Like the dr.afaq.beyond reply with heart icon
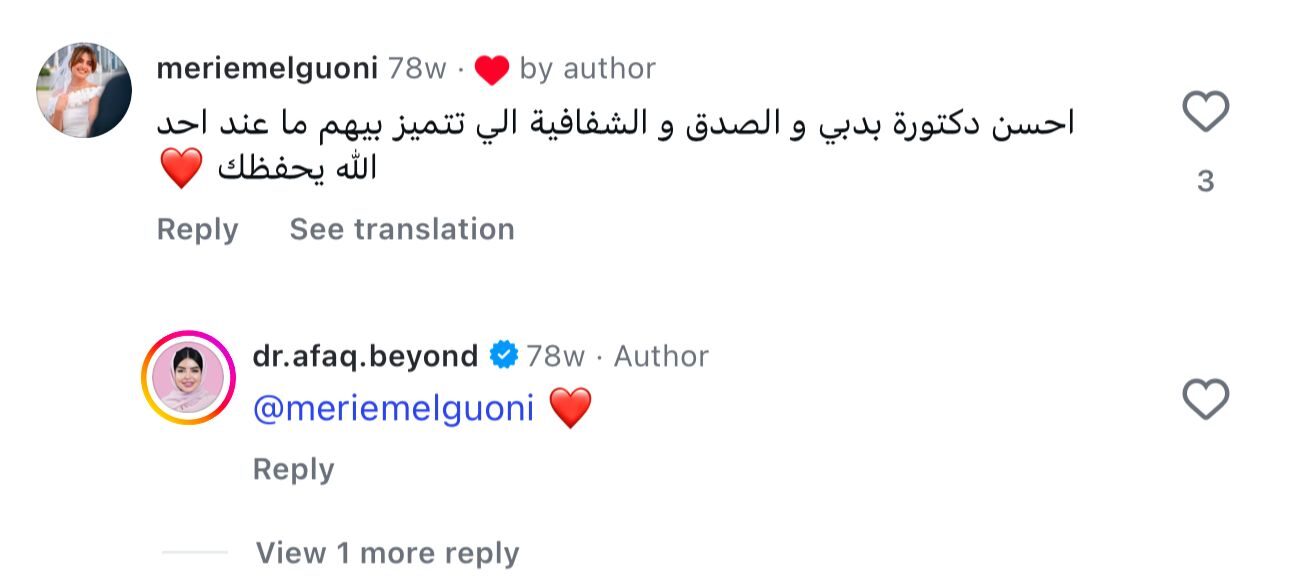Viewport: 1290px width, 585px height. 1205,400
